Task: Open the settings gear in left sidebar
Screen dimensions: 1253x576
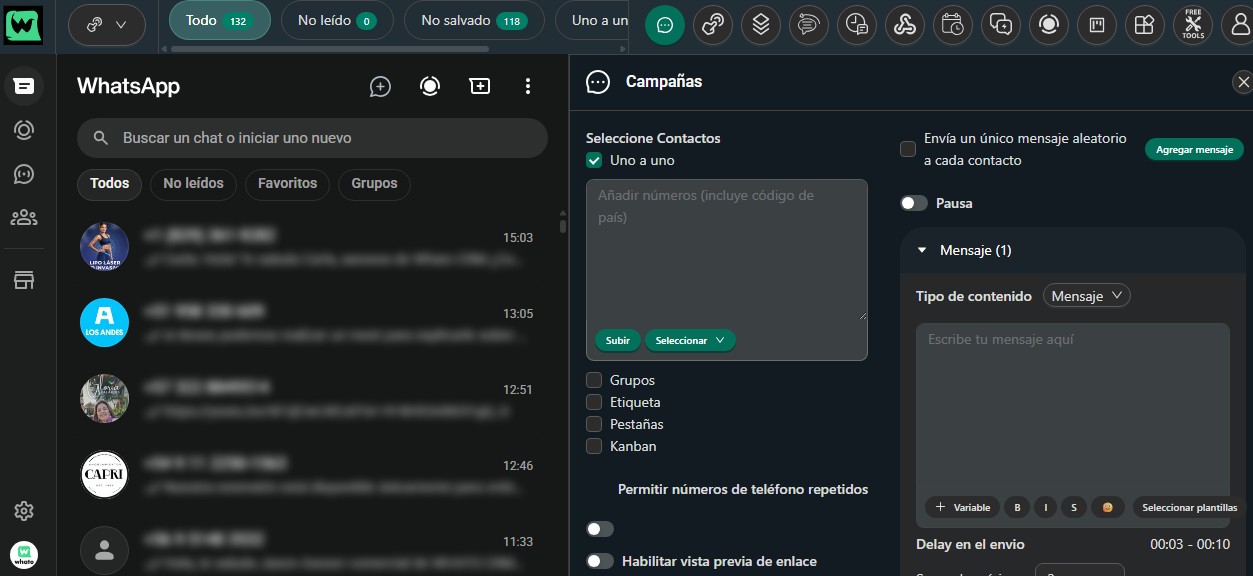Action: (x=24, y=511)
